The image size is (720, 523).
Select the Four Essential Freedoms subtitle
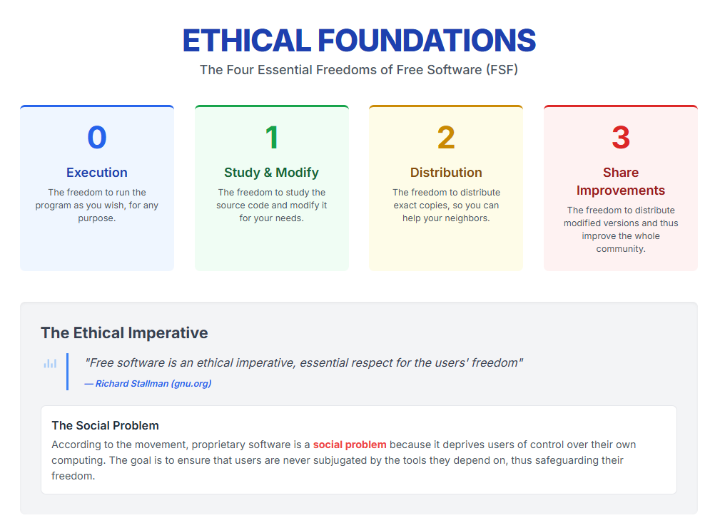tap(359, 70)
